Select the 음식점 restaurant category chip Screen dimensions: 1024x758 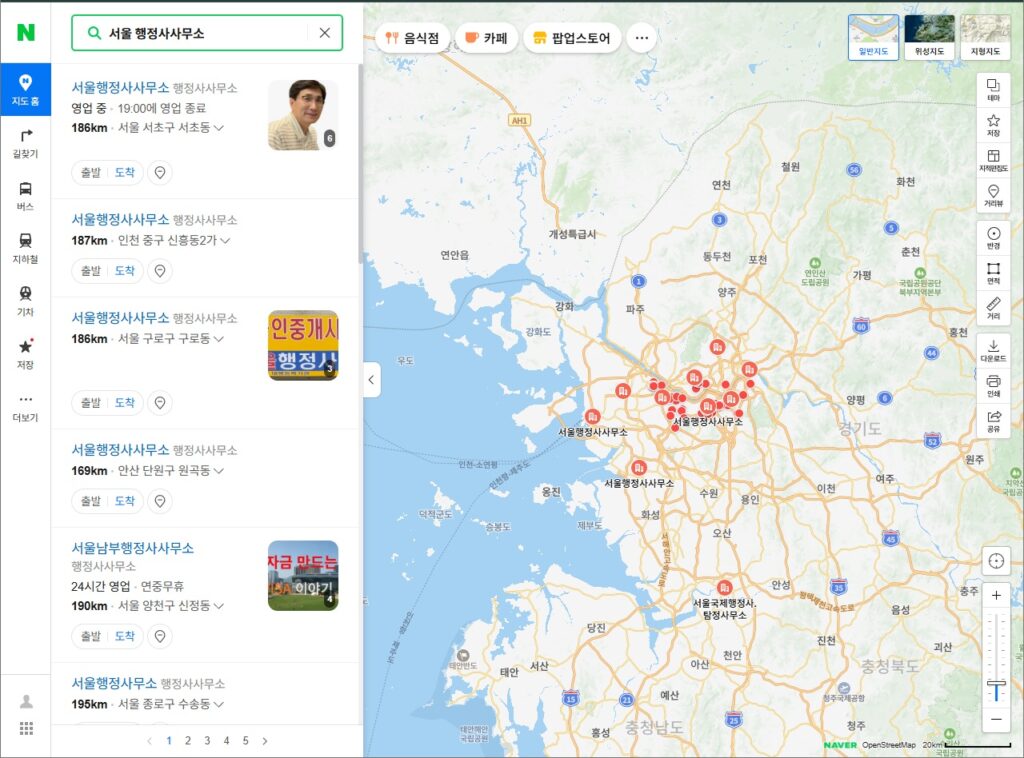click(x=413, y=38)
